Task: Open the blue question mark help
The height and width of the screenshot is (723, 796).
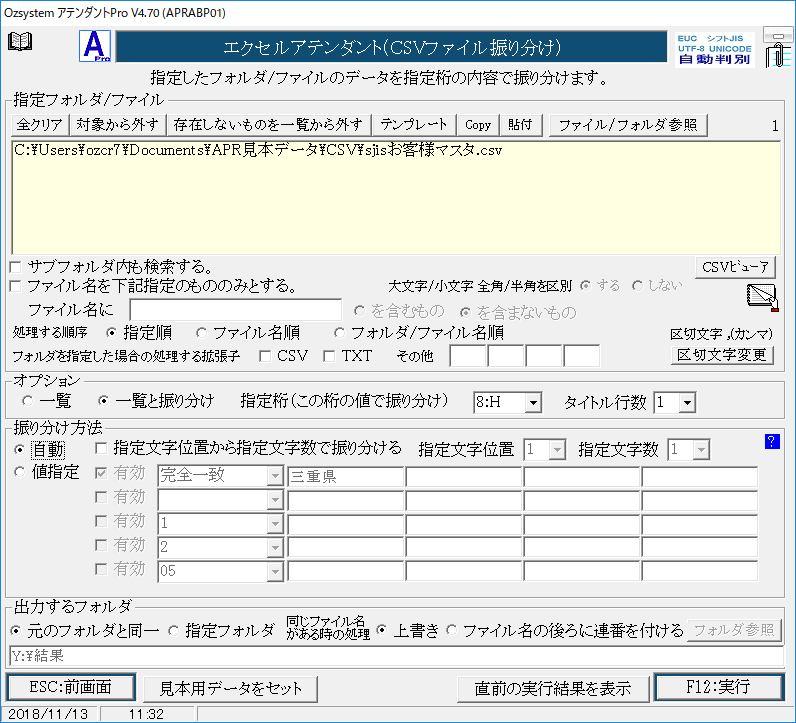Action: coord(772,442)
